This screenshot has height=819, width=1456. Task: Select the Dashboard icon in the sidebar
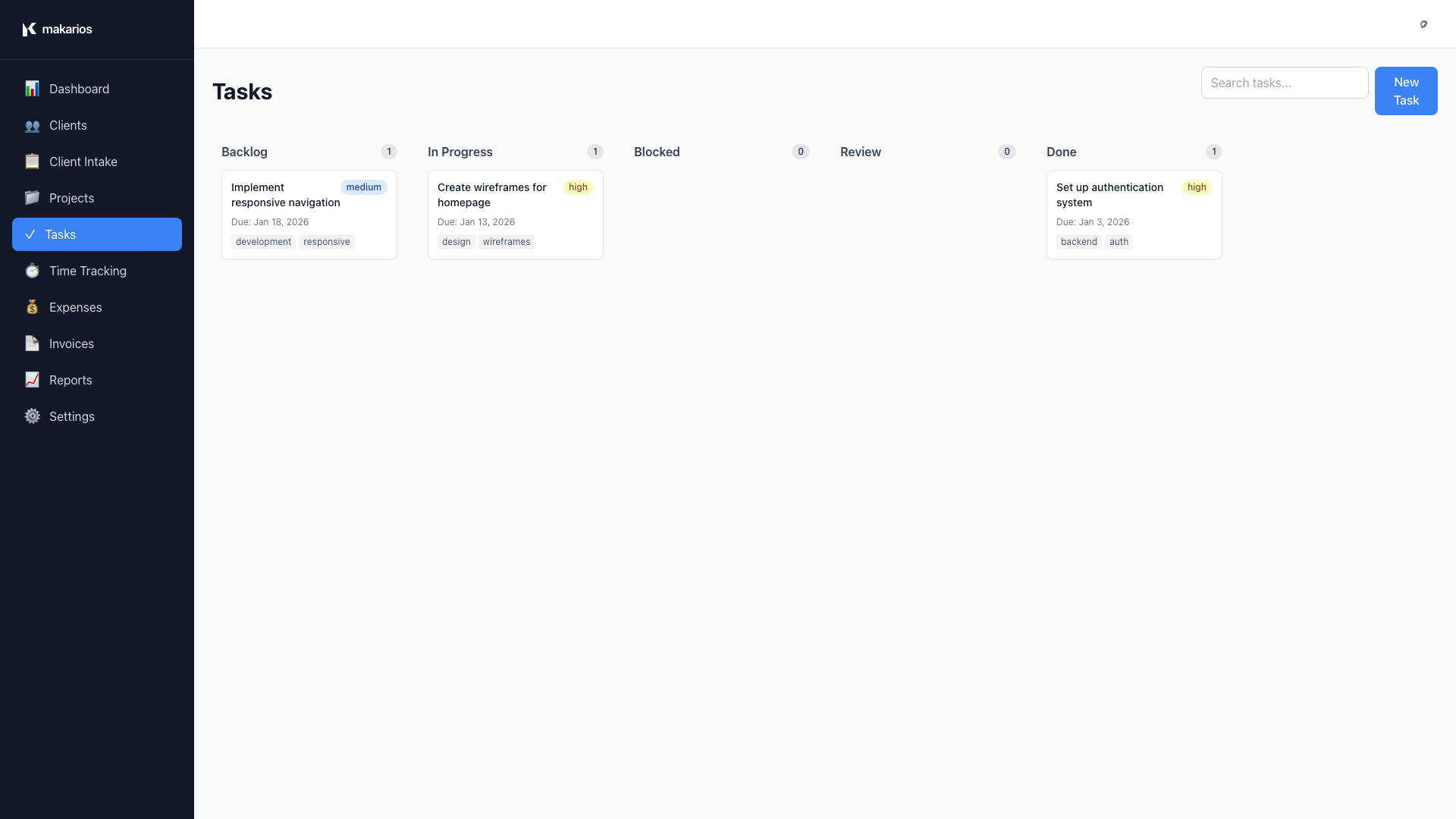[32, 89]
